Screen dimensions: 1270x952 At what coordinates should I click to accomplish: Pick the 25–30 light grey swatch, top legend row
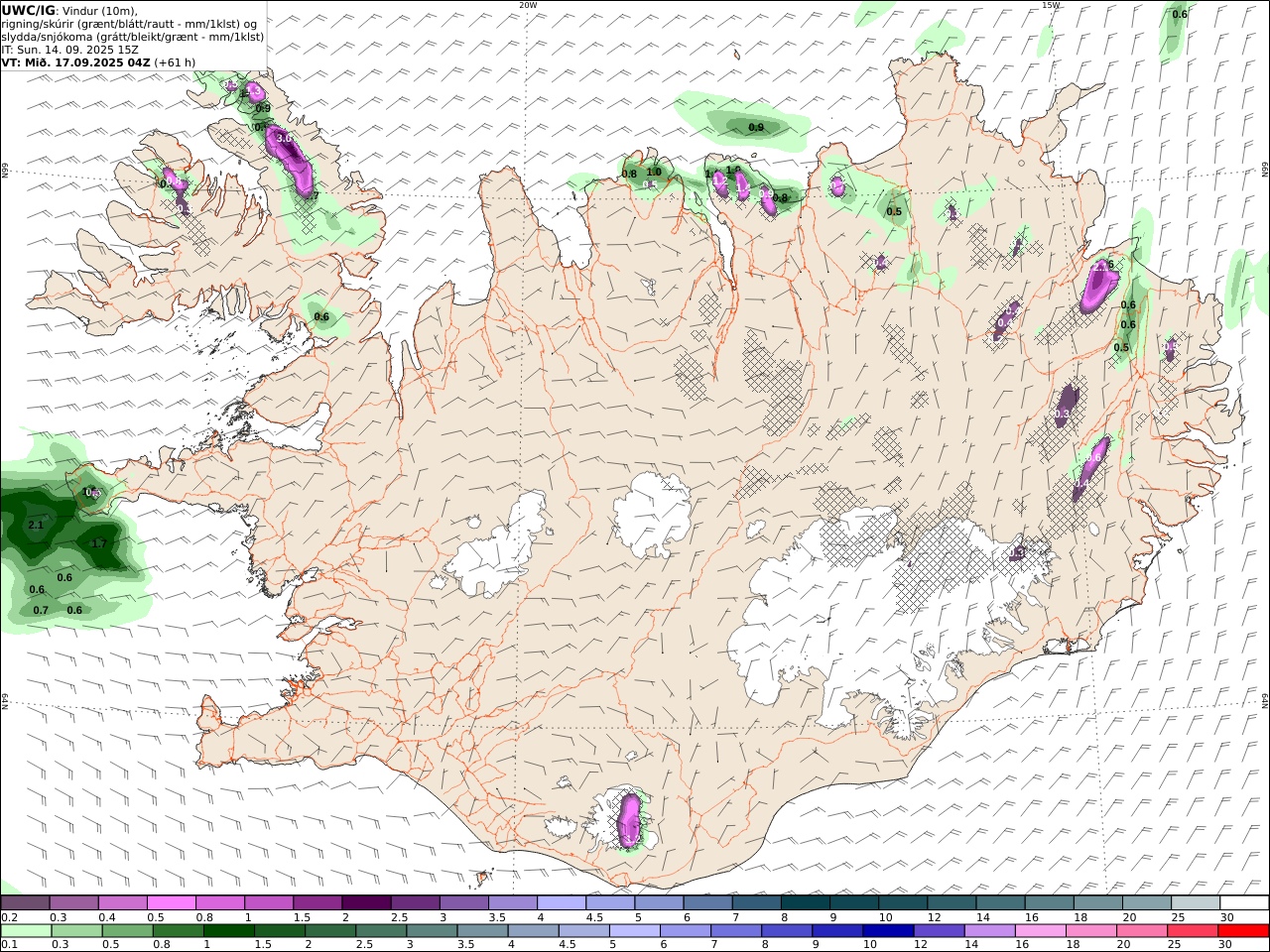(x=1196, y=903)
